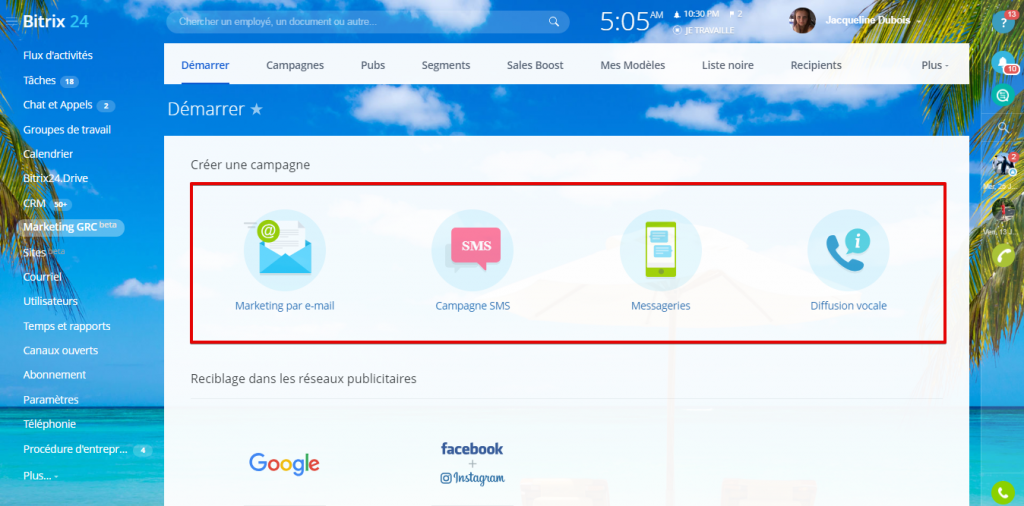This screenshot has height=506, width=1024.
Task: Click the Marketing par e-mail link text
Action: point(285,306)
